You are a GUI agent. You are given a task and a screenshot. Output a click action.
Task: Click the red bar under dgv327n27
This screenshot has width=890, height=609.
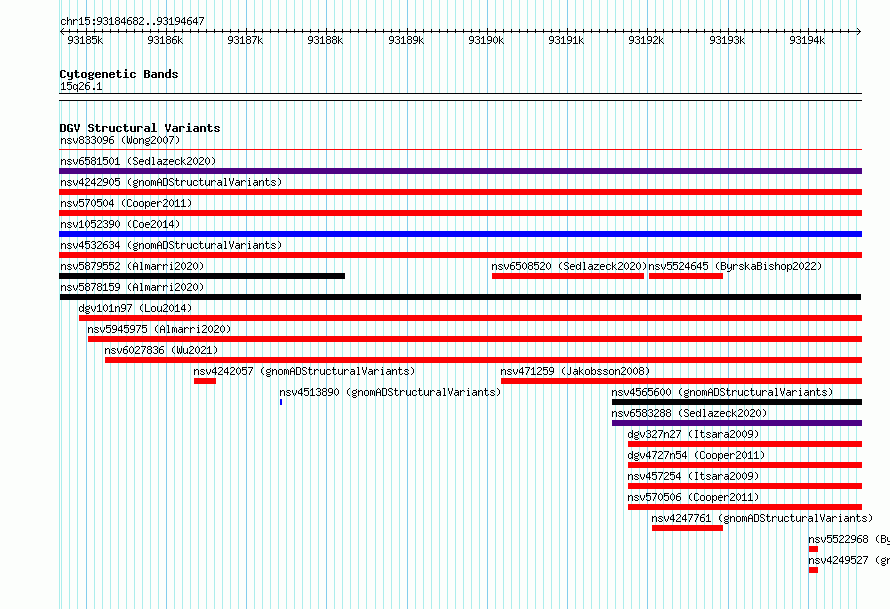point(745,444)
